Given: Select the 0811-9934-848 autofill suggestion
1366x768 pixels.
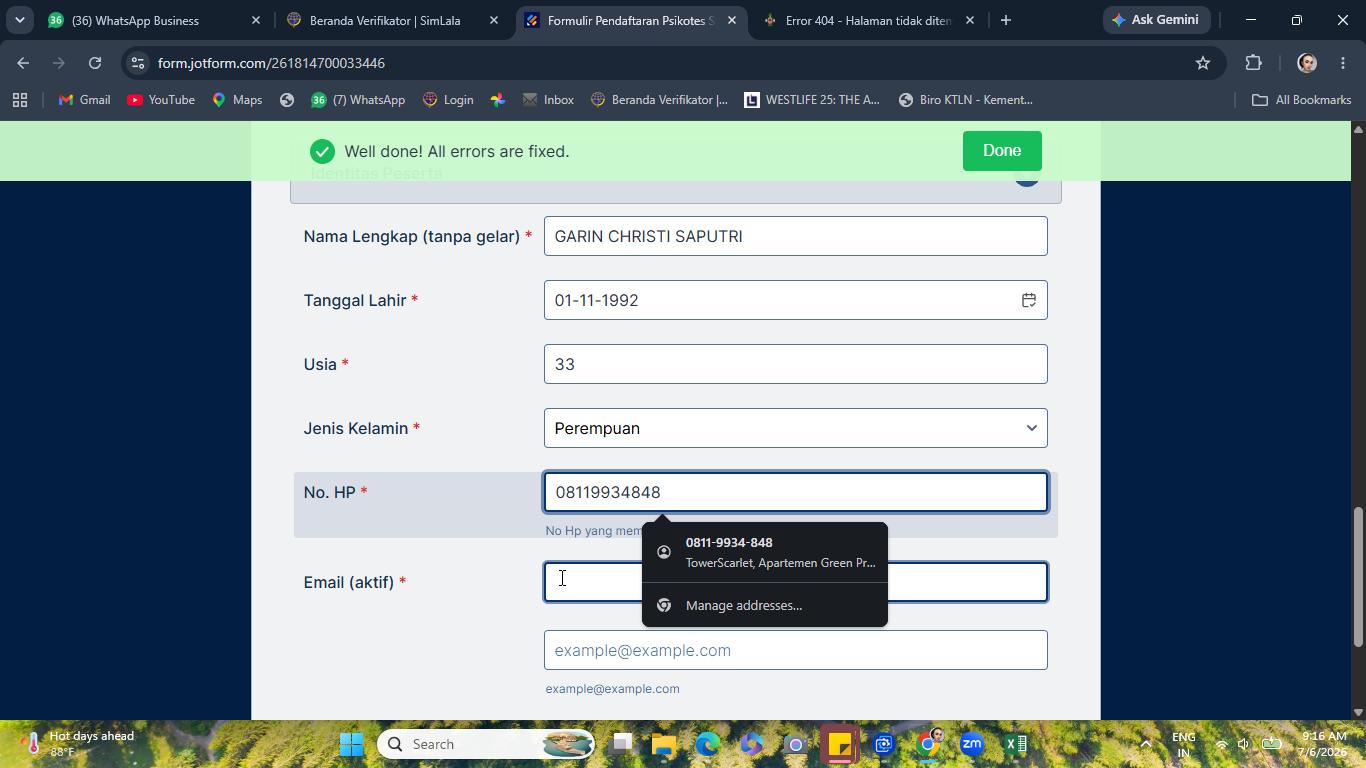Looking at the screenshot, I should click(765, 552).
